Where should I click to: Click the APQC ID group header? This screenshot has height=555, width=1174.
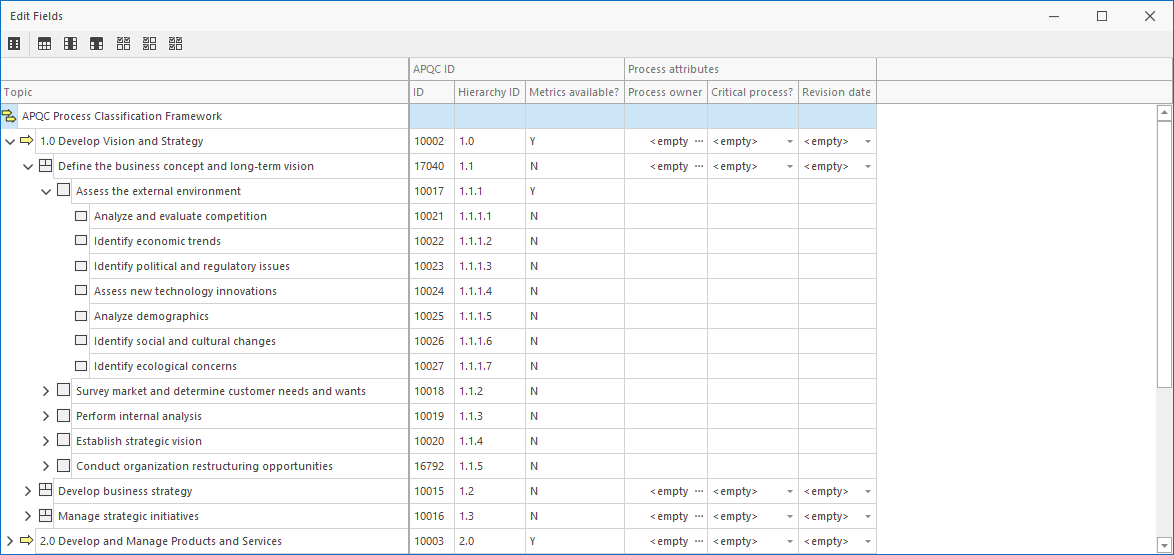coord(517,69)
